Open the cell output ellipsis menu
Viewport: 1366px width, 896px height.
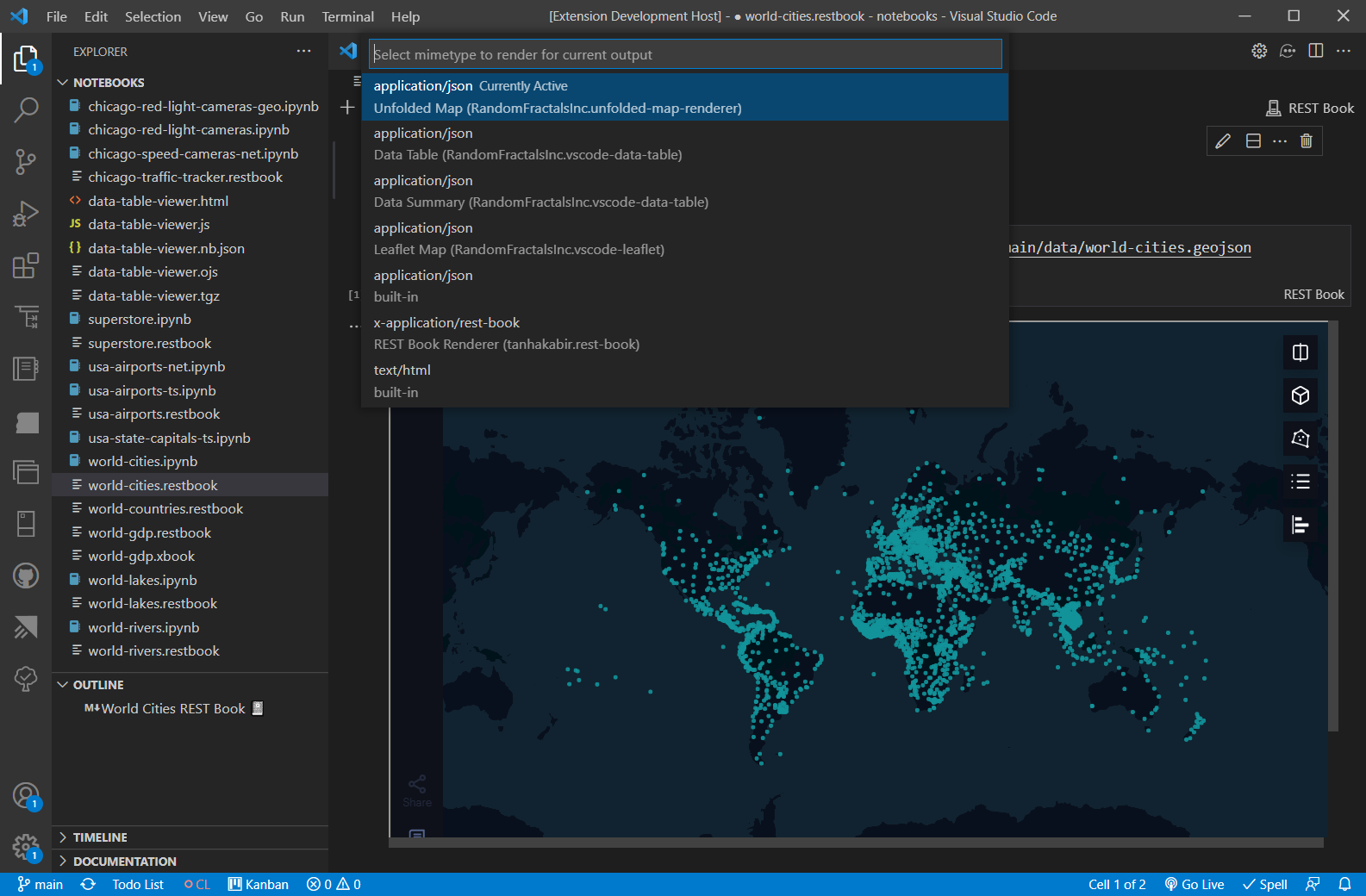(x=353, y=327)
